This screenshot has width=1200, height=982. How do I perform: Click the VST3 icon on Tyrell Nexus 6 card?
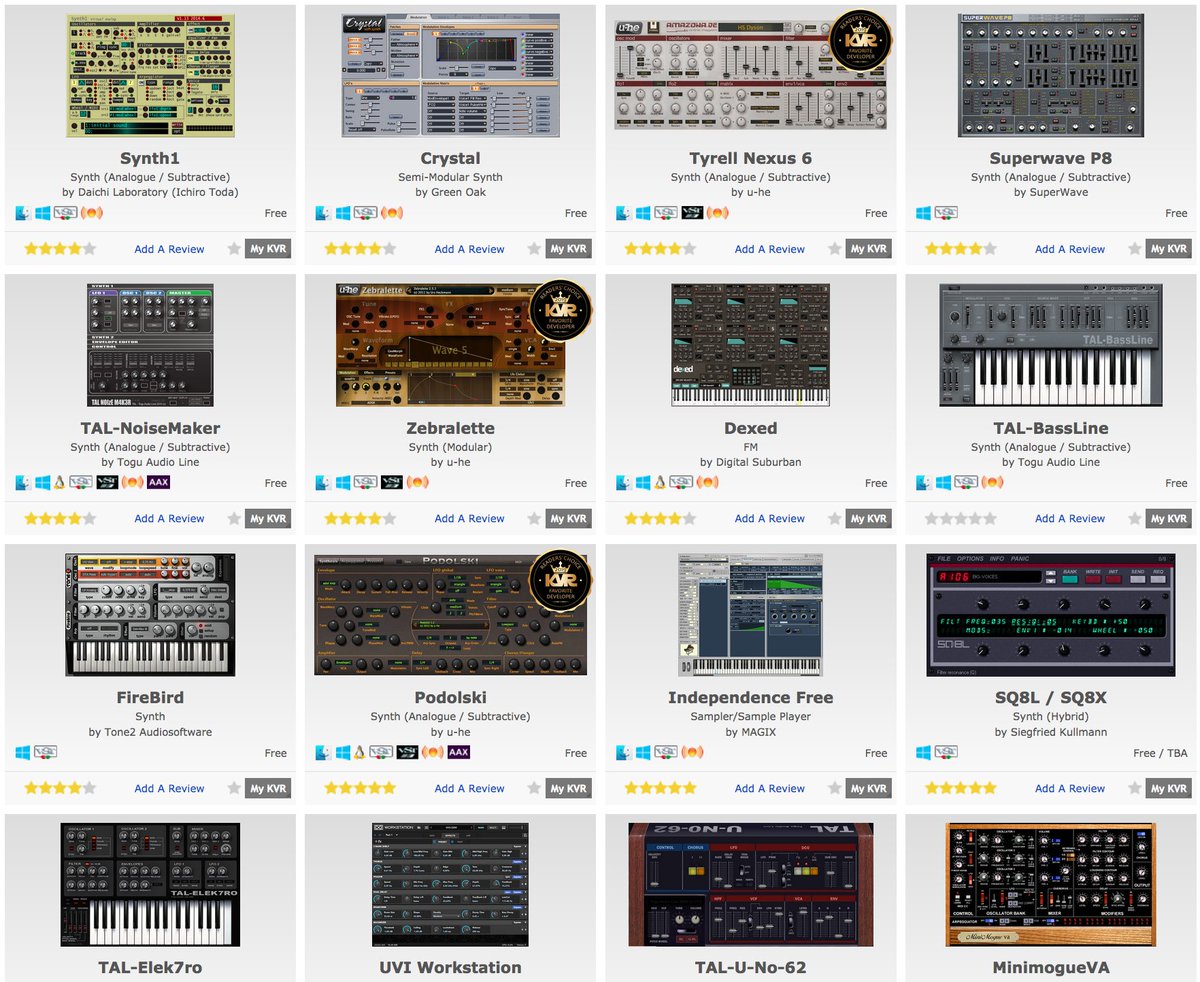[x=692, y=213]
